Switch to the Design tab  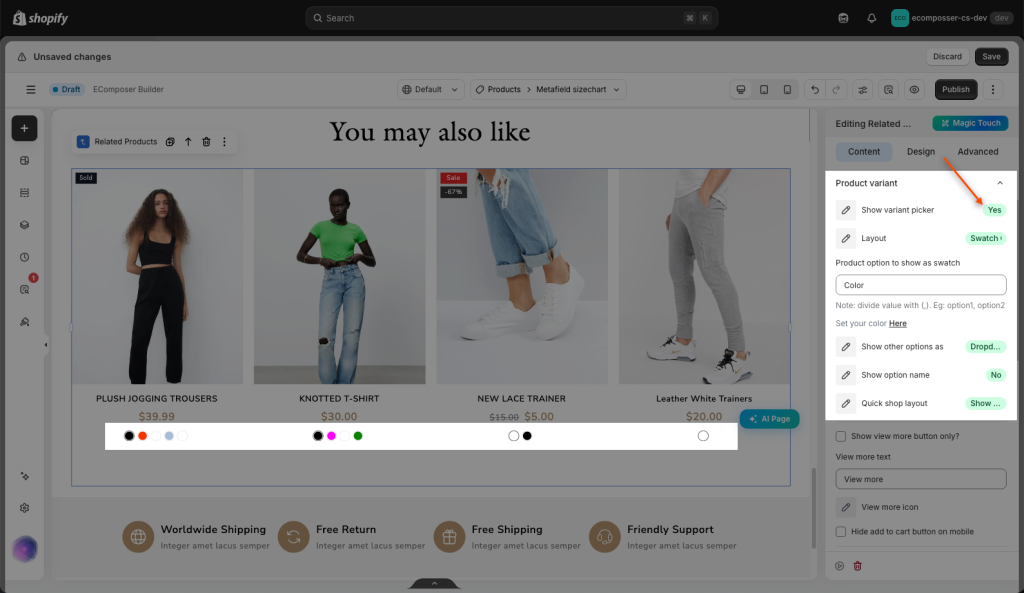tap(920, 152)
